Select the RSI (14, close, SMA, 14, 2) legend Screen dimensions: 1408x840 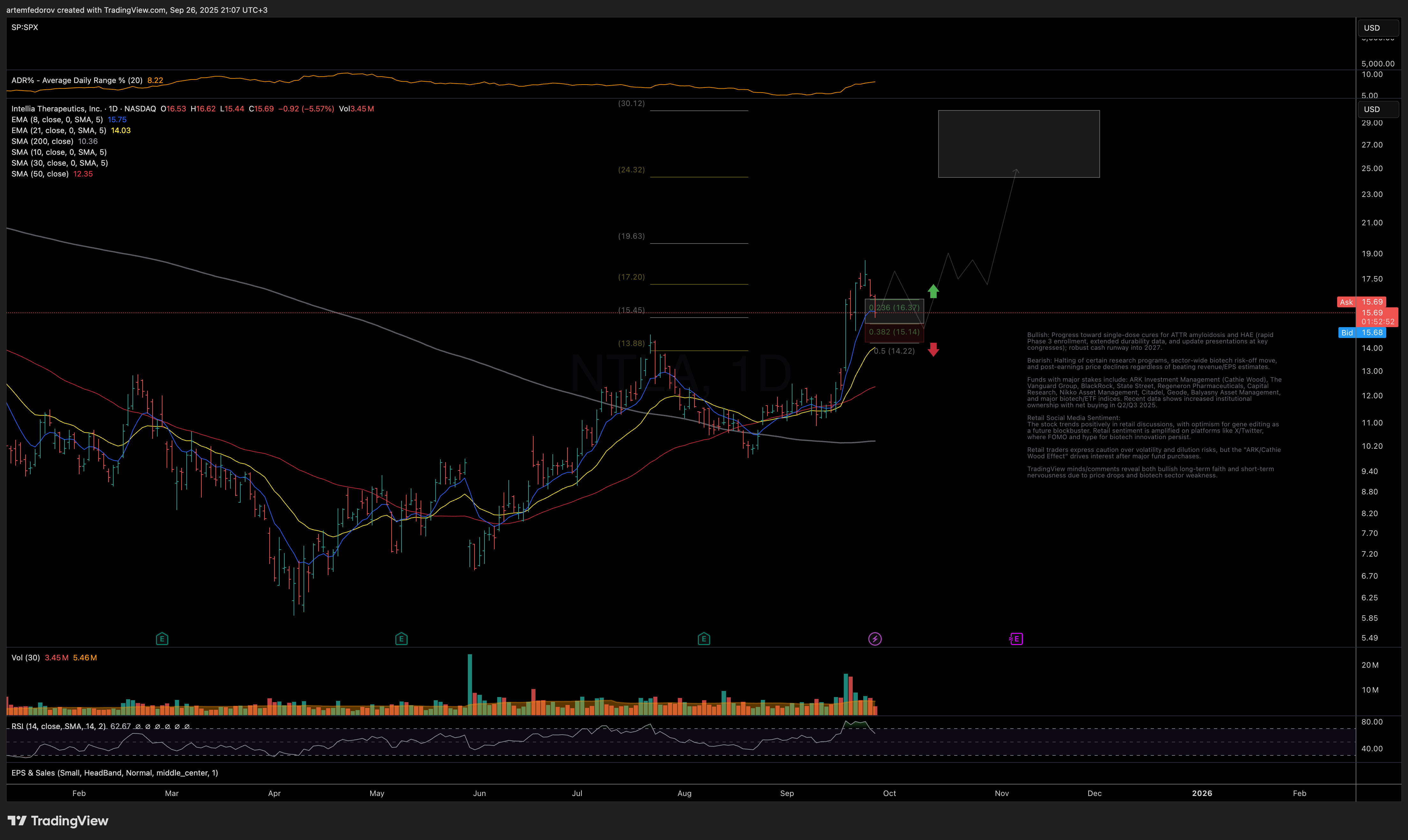tap(58, 726)
